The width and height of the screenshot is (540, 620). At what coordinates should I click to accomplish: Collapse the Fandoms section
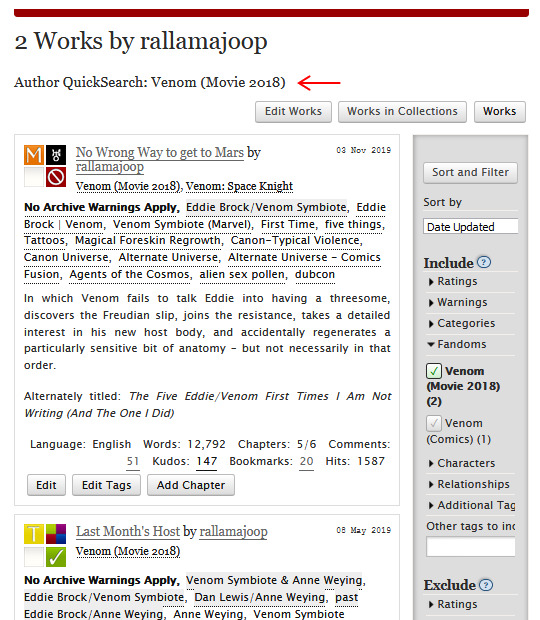point(457,344)
